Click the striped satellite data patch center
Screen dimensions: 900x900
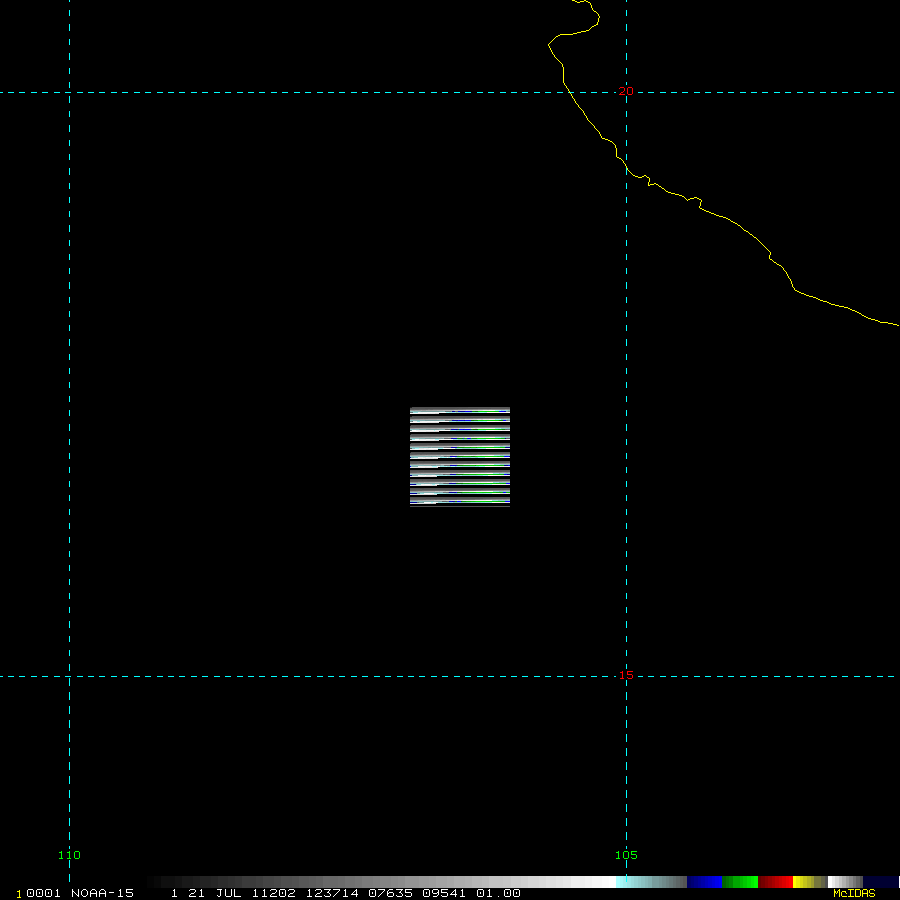point(460,457)
